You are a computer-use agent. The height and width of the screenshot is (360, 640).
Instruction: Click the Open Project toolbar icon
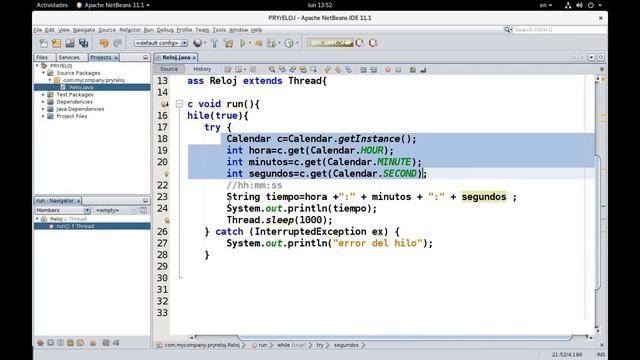(x=70, y=43)
